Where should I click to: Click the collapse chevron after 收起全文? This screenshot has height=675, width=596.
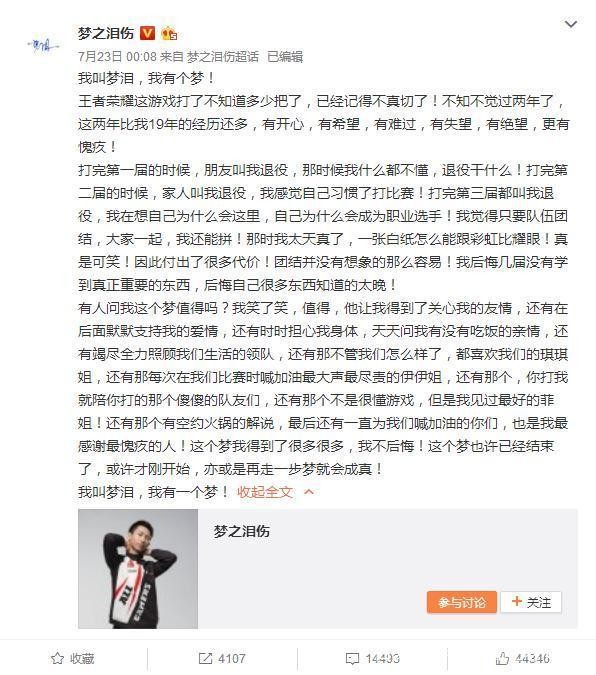coord(309,492)
